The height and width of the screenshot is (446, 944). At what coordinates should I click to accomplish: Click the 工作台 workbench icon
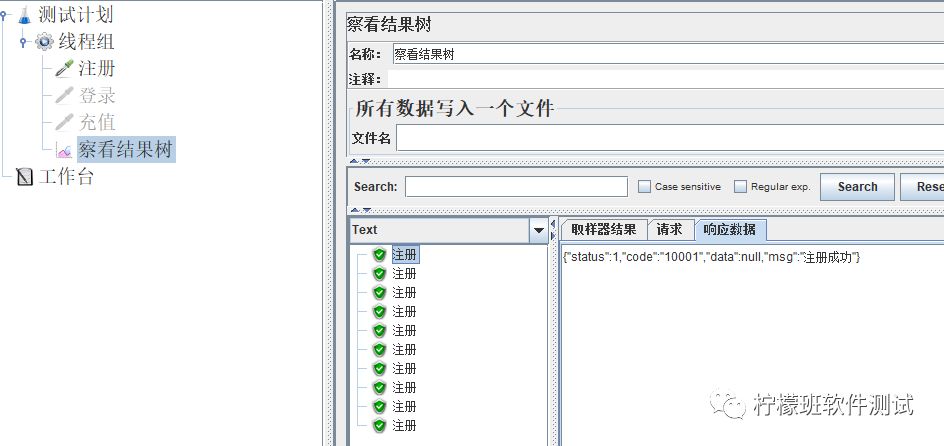[x=25, y=177]
